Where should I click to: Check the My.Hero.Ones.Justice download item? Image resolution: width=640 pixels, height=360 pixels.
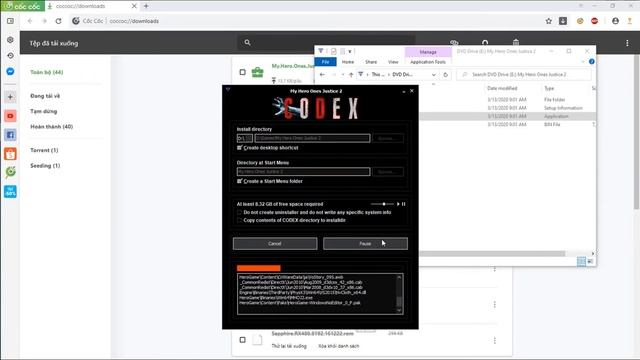(242, 72)
